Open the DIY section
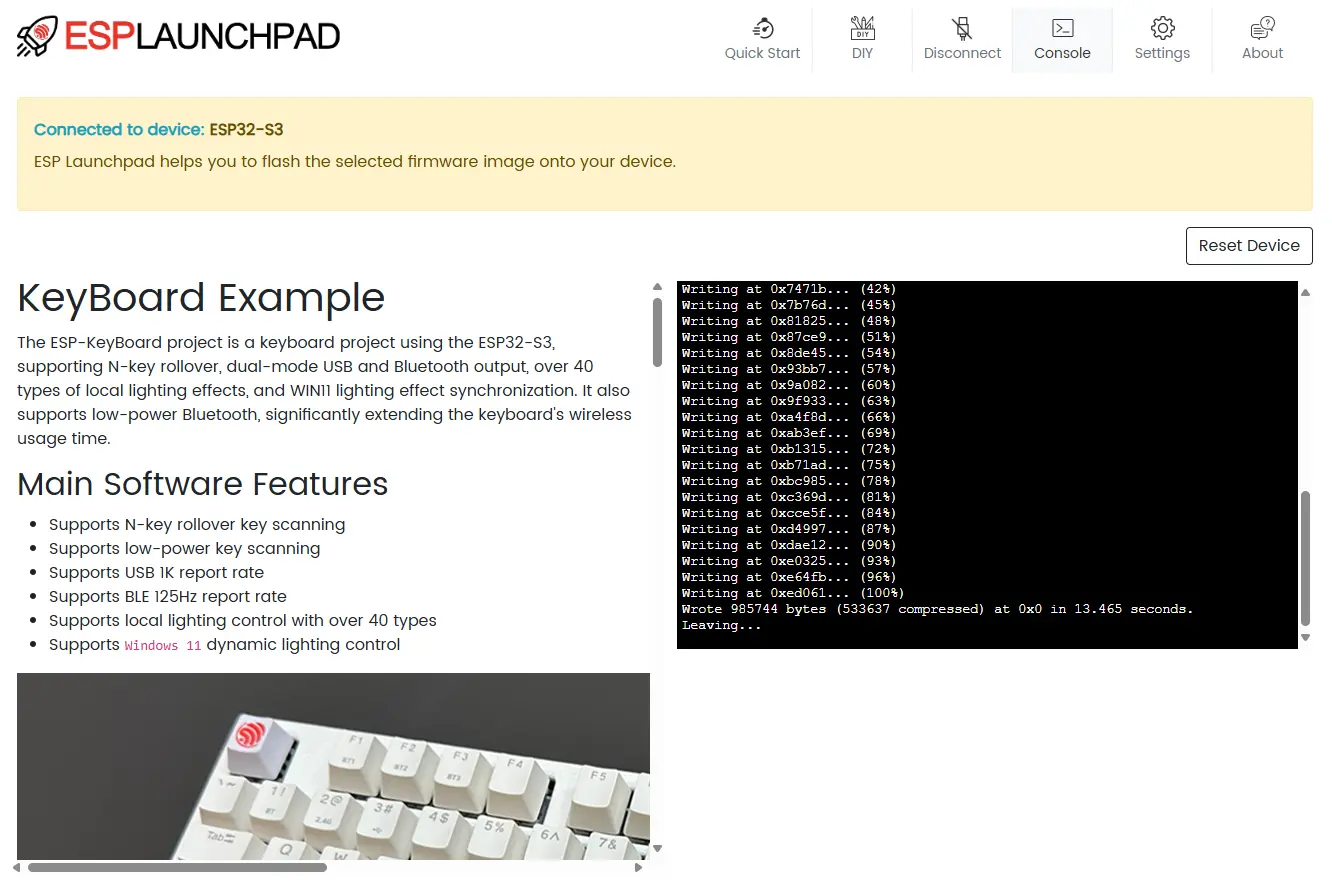1332x888 pixels. (862, 40)
